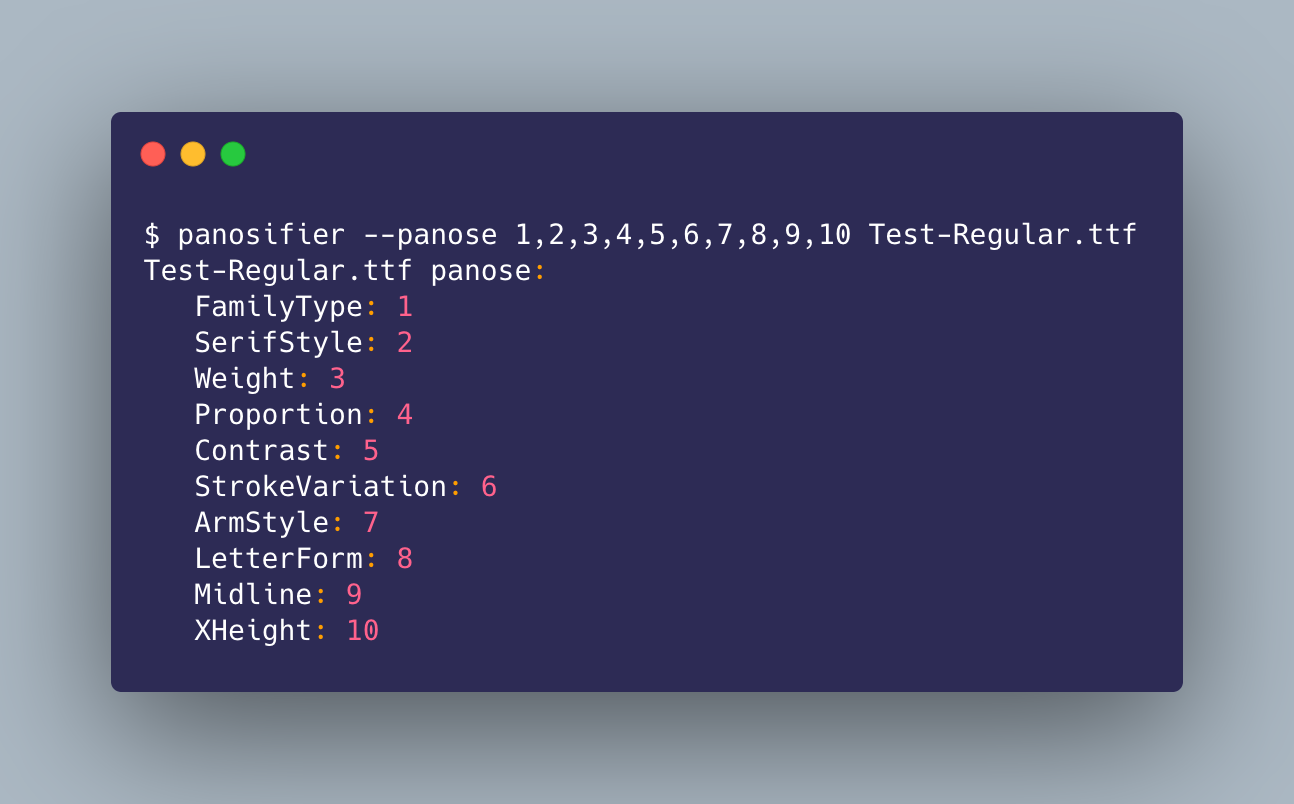Click the dollar sign shell prompt
The width and height of the screenshot is (1294, 804).
click(x=152, y=235)
